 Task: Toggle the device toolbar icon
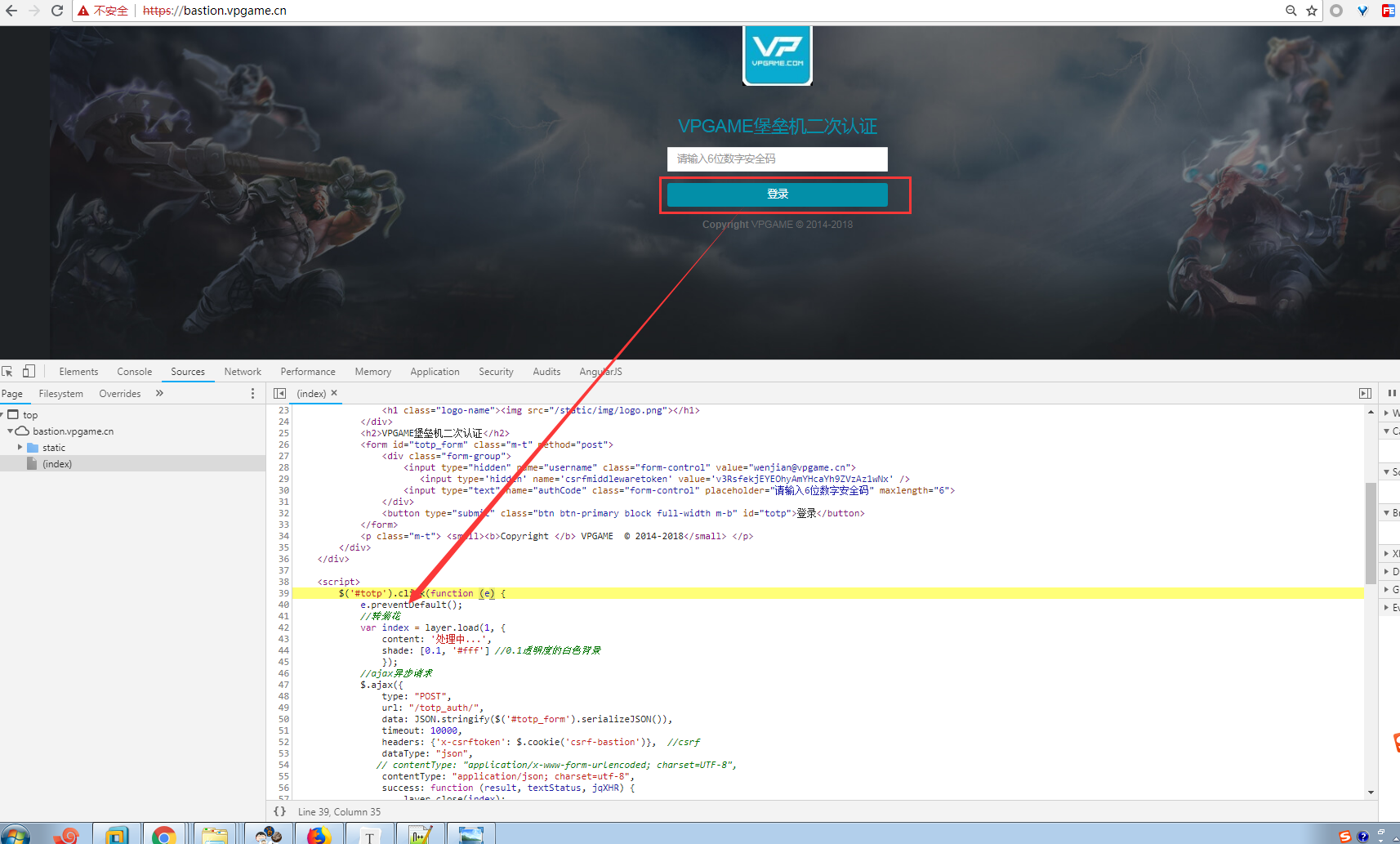click(x=29, y=371)
